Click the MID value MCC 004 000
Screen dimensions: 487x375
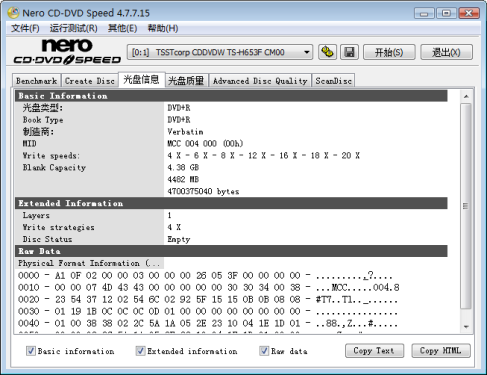pos(205,144)
